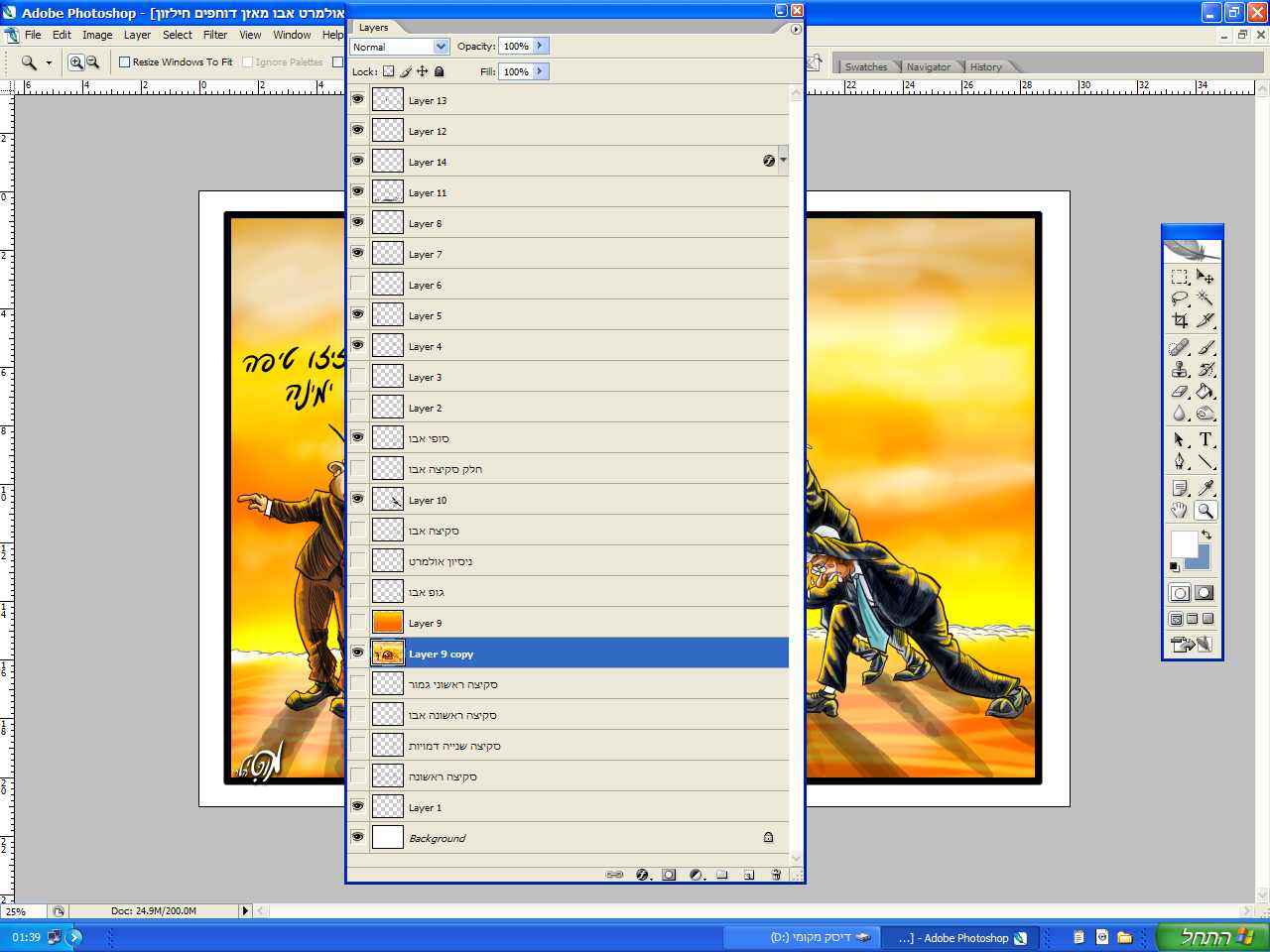Screen dimensions: 1270x952
Task: Hide Layer 12 visibility eye
Action: [358, 130]
